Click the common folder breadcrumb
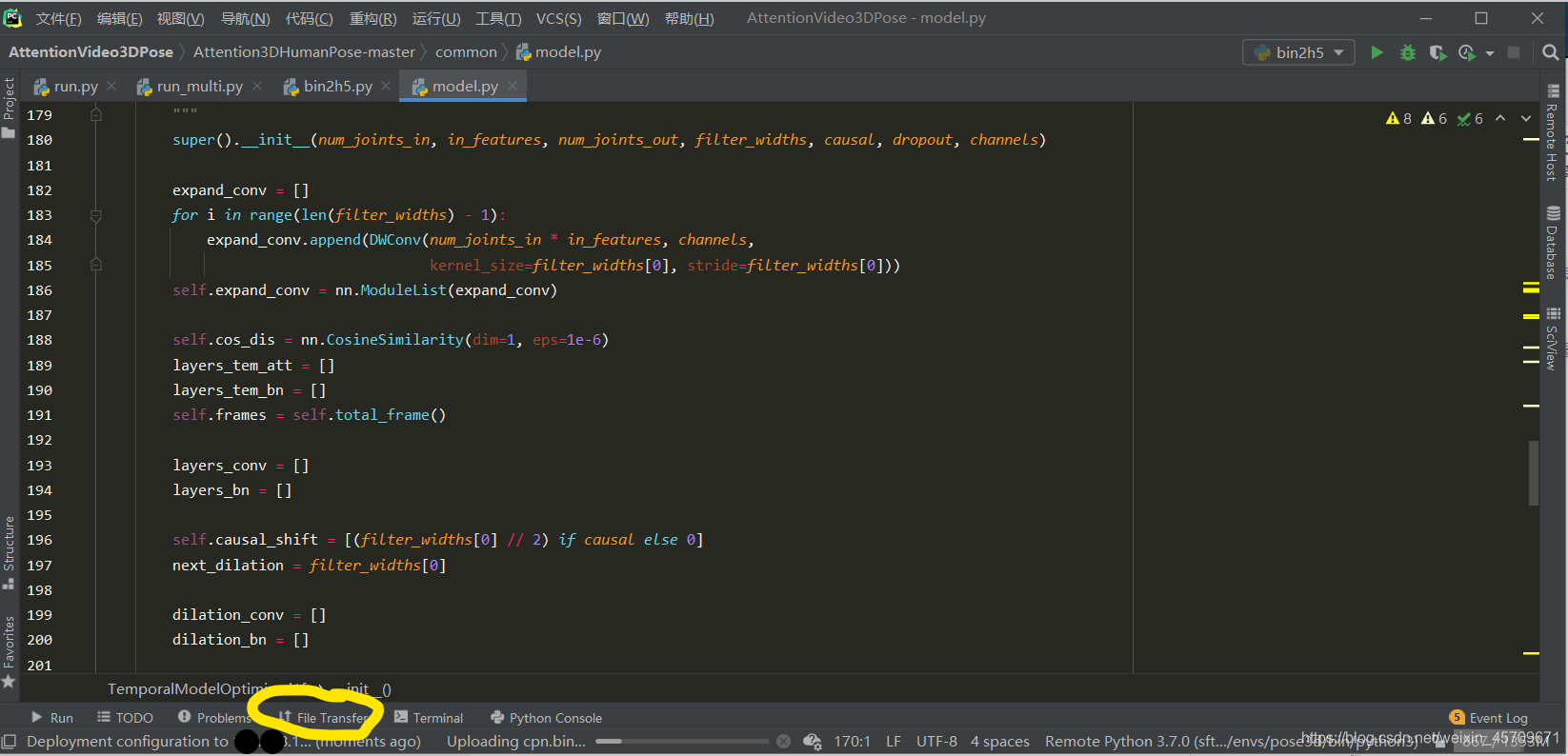The image size is (1568, 756). (466, 52)
